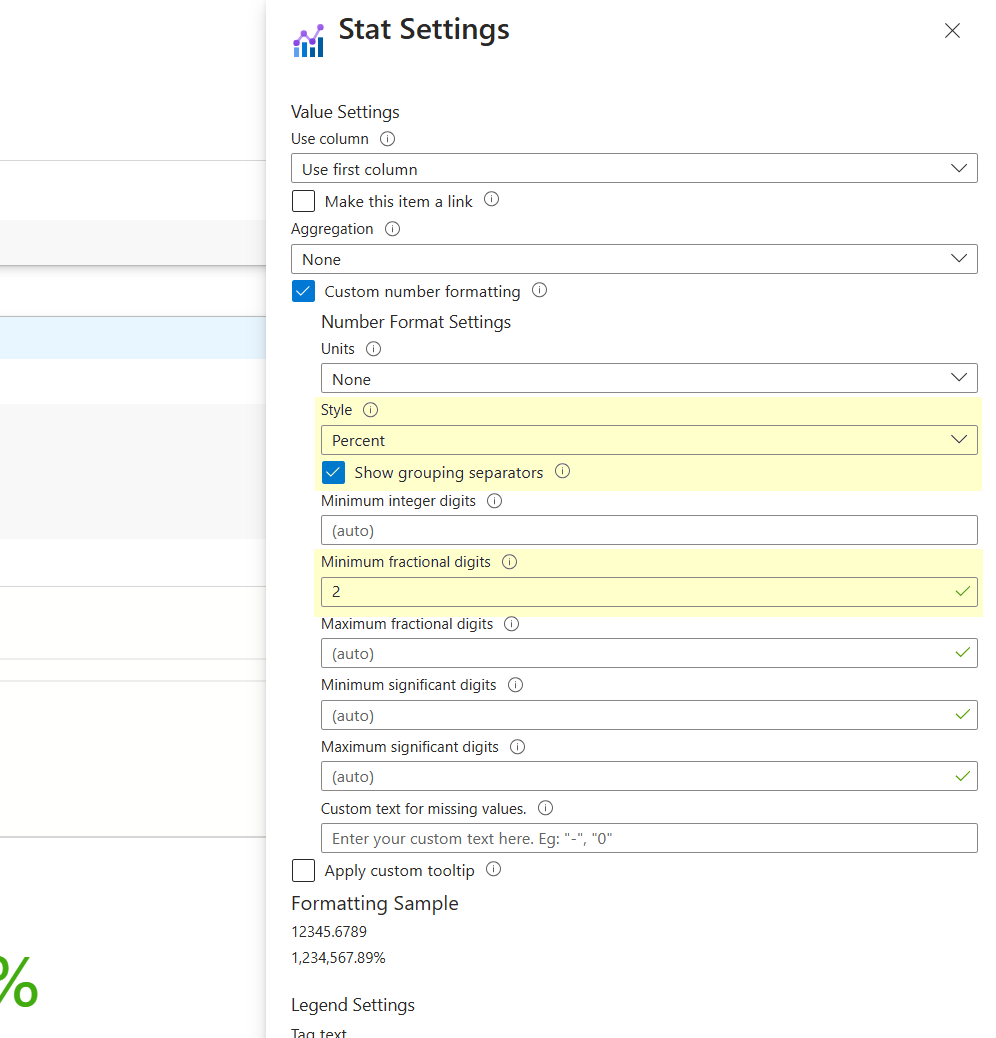Enable the Make this item a link checkbox

coord(304,201)
